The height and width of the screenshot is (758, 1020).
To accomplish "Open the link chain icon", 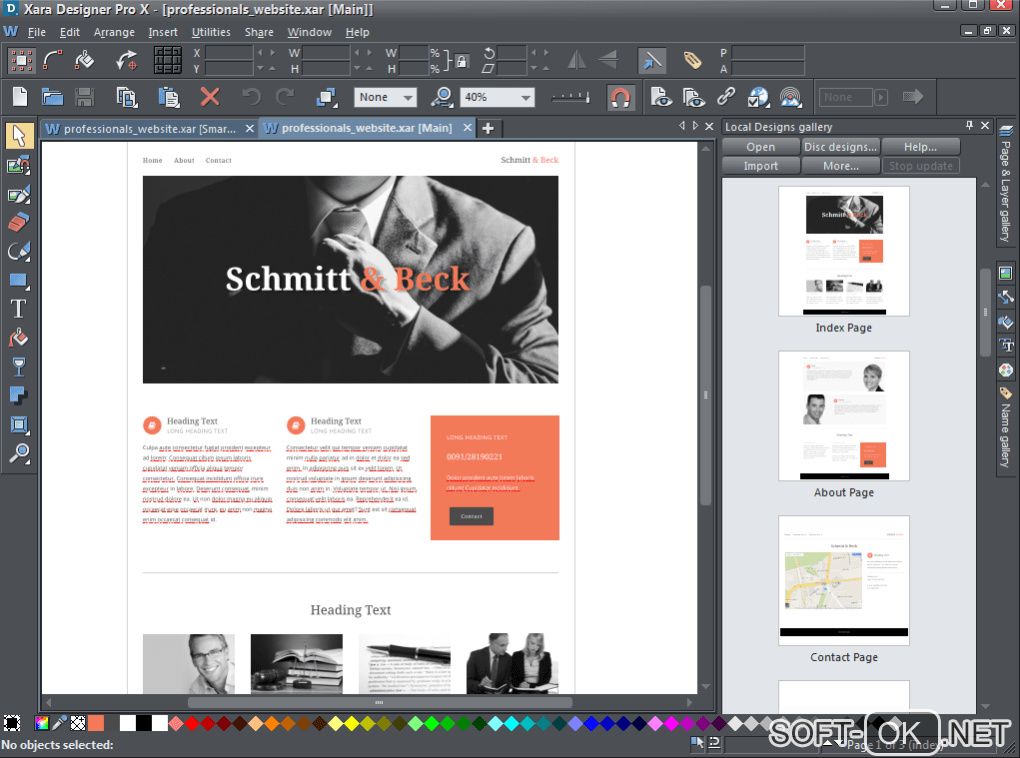I will click(726, 98).
